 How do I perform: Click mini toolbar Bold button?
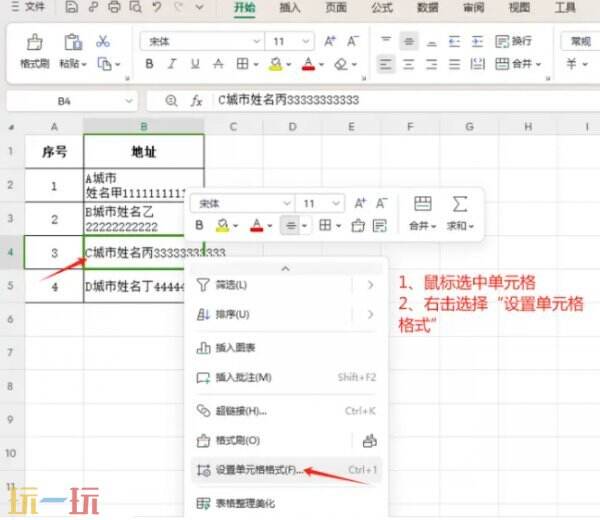[x=199, y=225]
